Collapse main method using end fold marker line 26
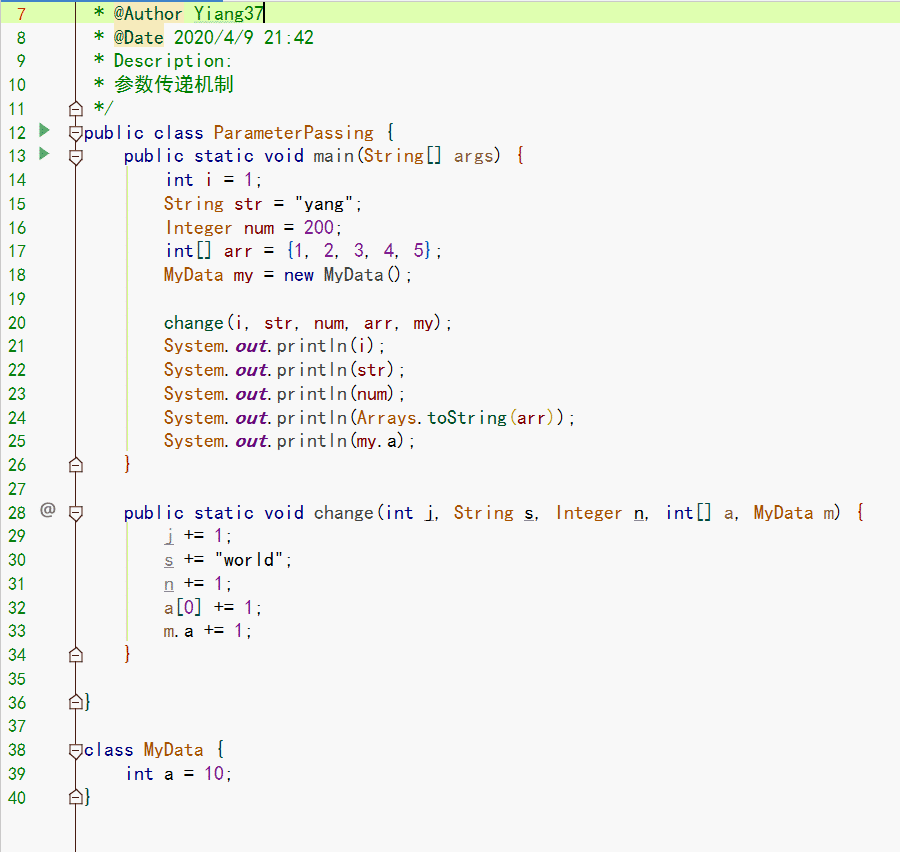Viewport: 900px width, 852px height. [76, 464]
